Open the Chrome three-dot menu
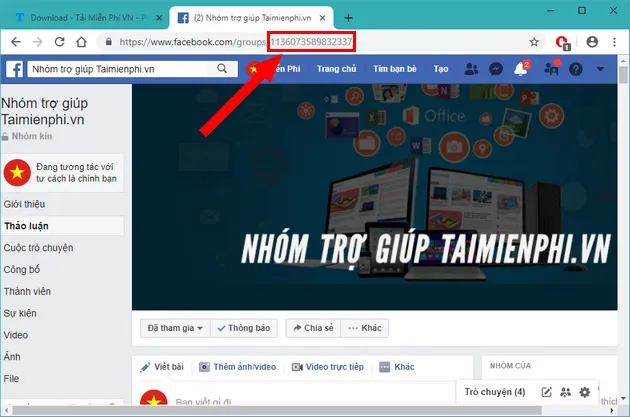This screenshot has height=417, width=630. pos(614,42)
